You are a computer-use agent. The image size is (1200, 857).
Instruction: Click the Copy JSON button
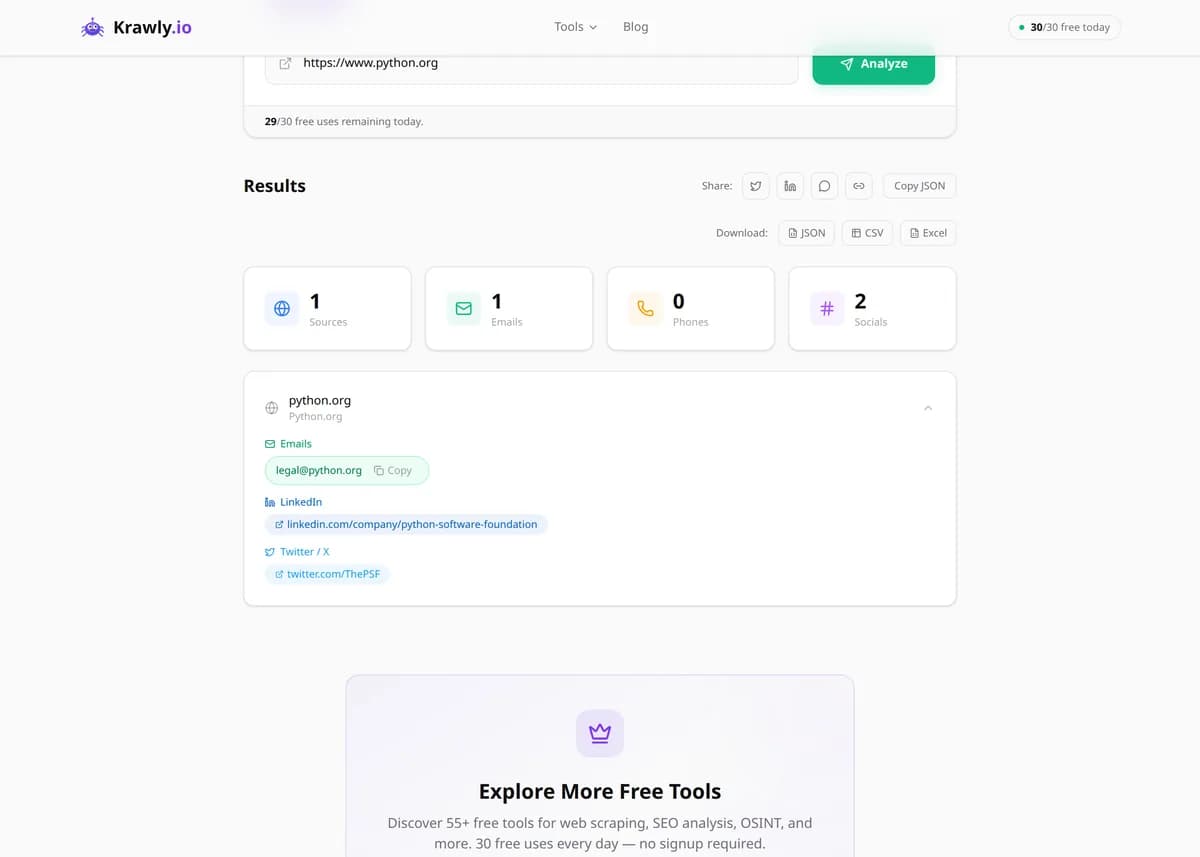919,186
